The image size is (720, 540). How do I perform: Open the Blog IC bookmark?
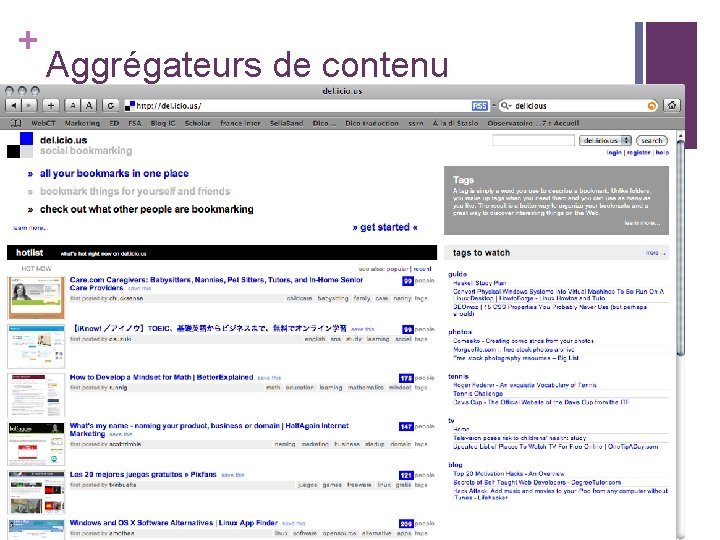click(x=163, y=123)
